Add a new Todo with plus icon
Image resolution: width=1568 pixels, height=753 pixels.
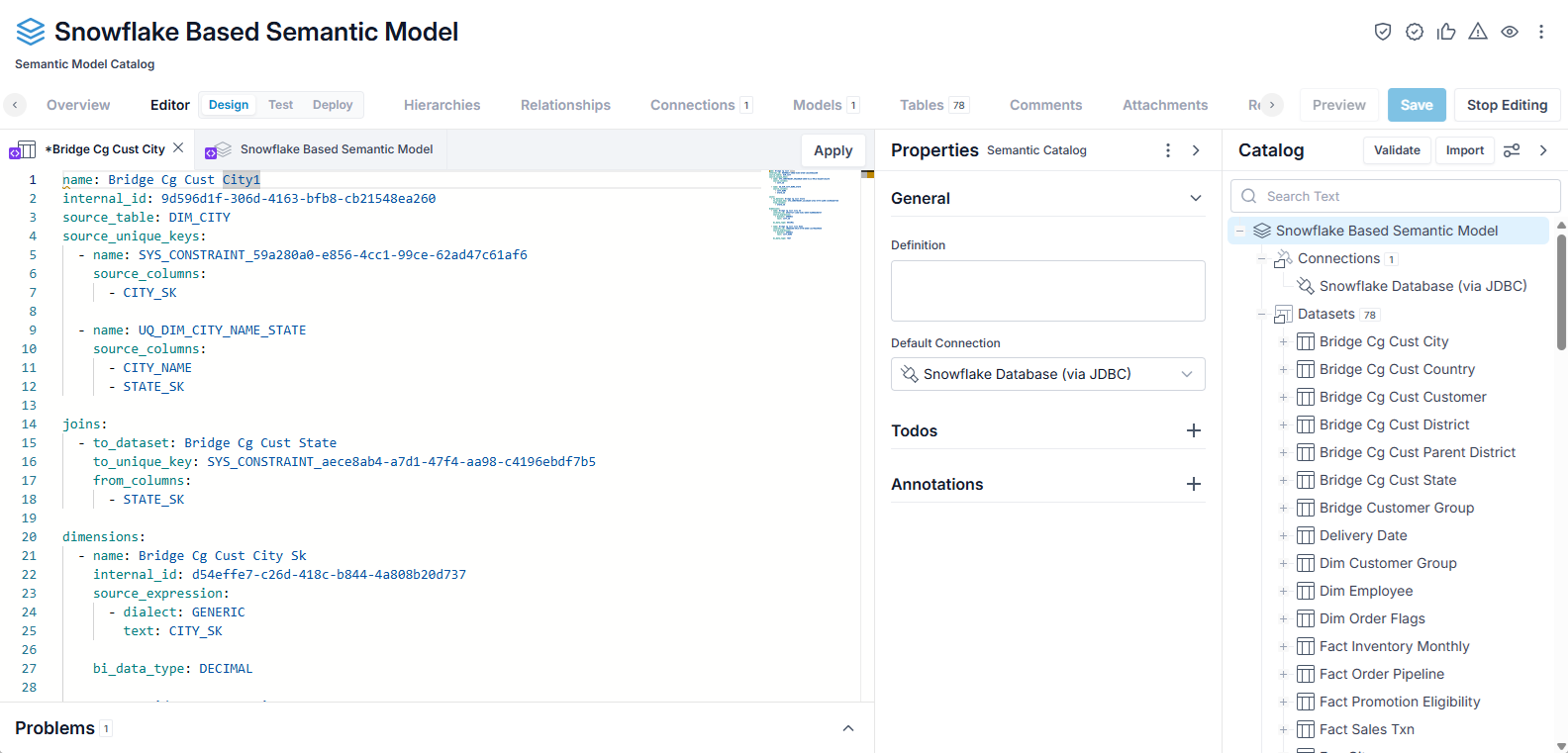coord(1194,430)
